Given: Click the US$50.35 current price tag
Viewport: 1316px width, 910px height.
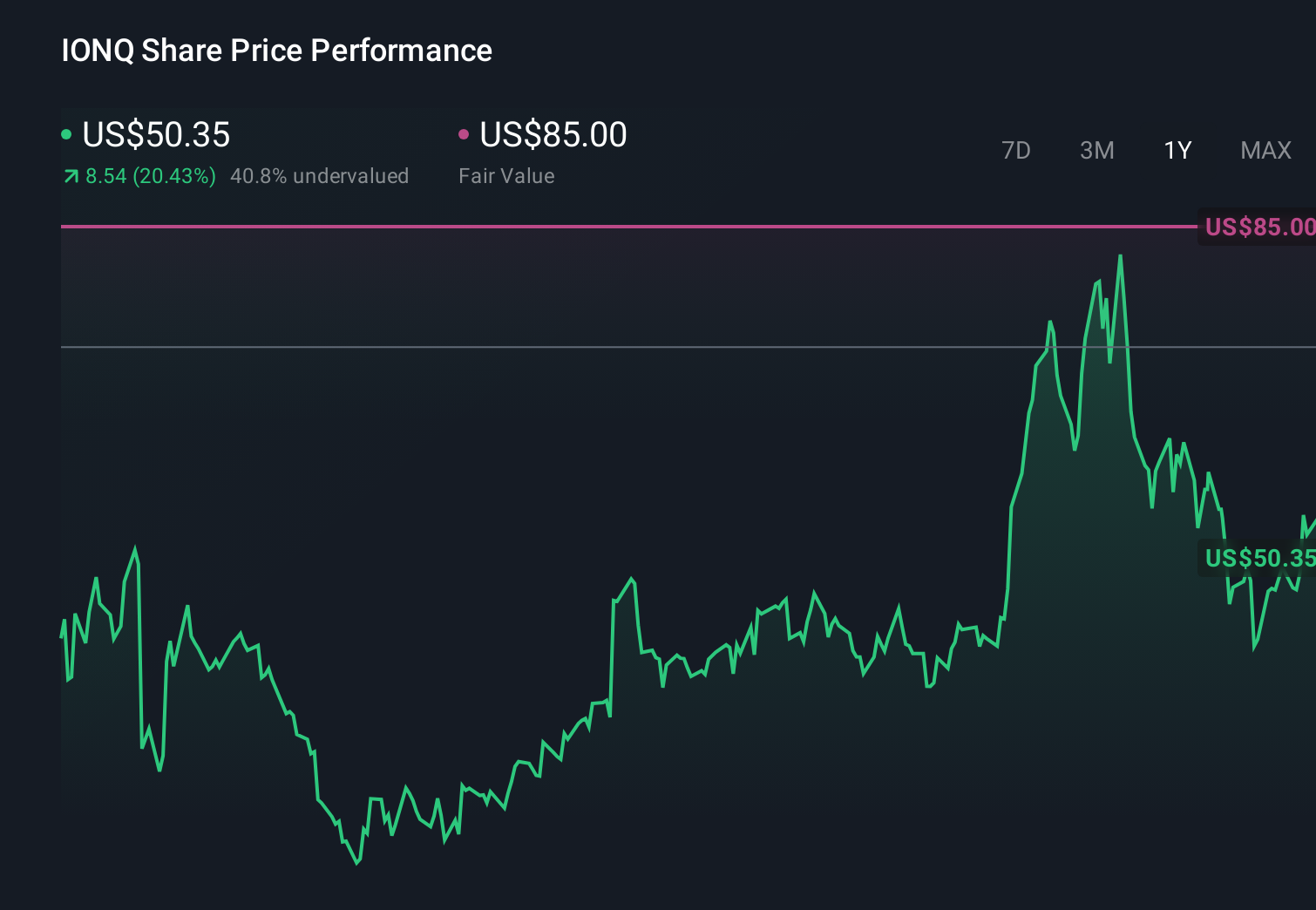Looking at the screenshot, I should tap(1258, 558).
